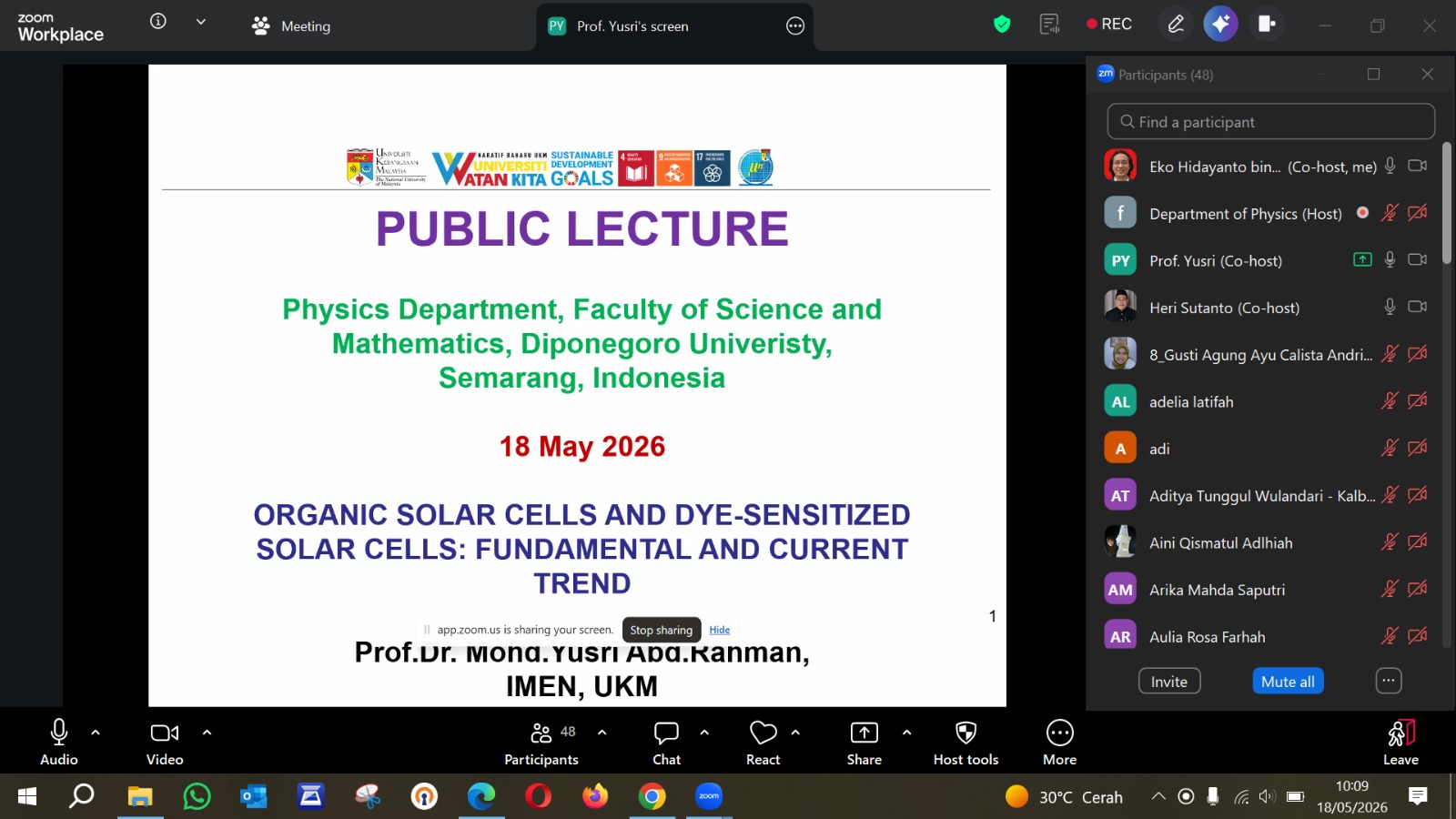Click adi's muted microphone icon
The height and width of the screenshot is (819, 1456).
pyautogui.click(x=1390, y=449)
